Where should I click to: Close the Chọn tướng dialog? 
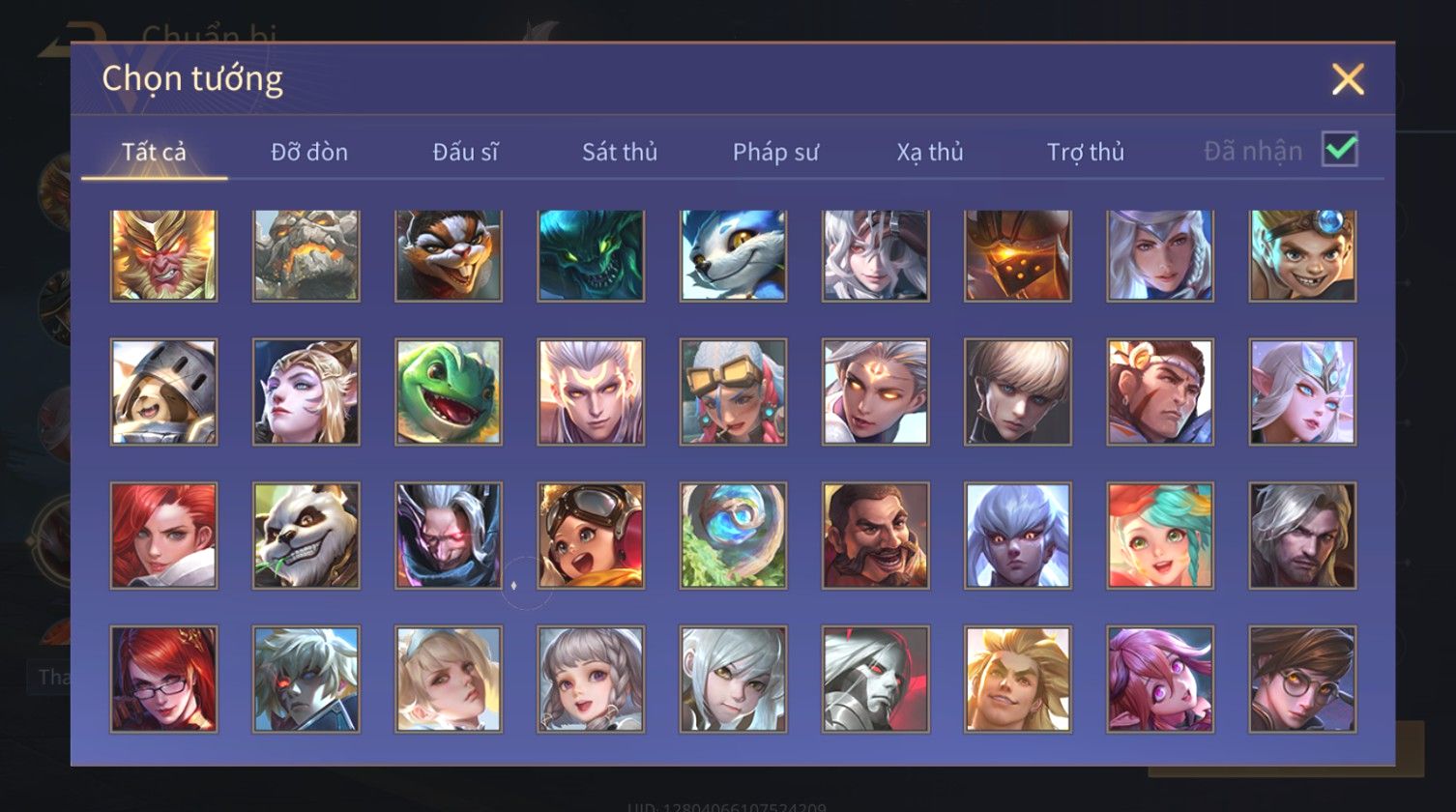pos(1348,79)
